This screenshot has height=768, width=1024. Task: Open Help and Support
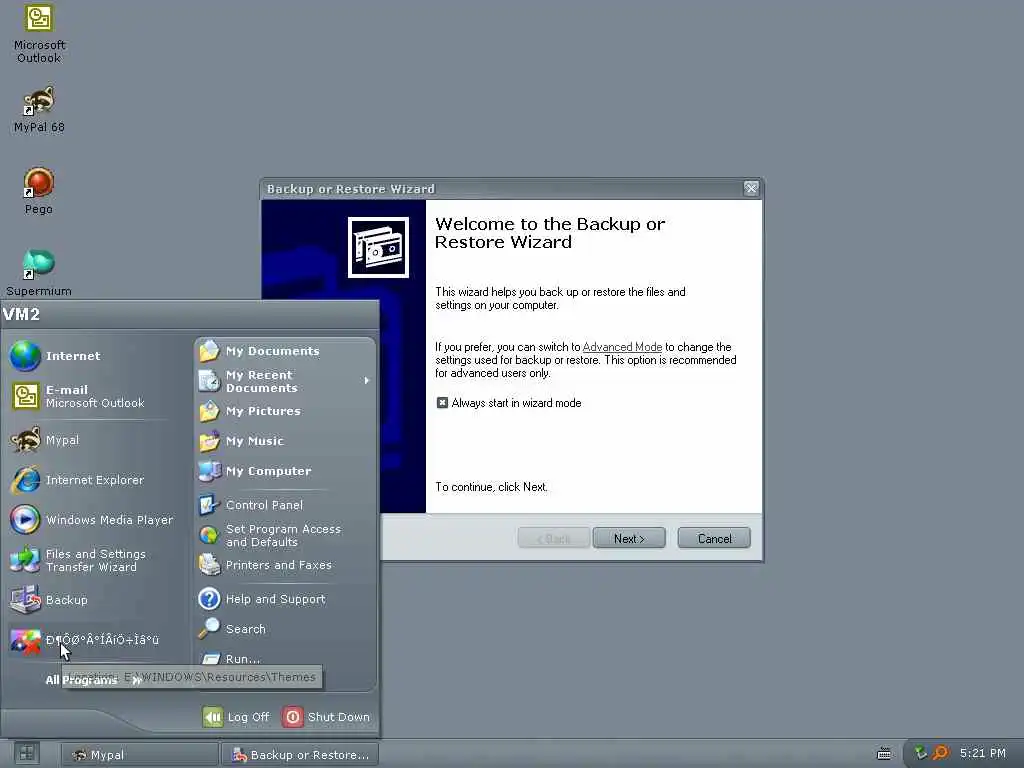pos(285,599)
